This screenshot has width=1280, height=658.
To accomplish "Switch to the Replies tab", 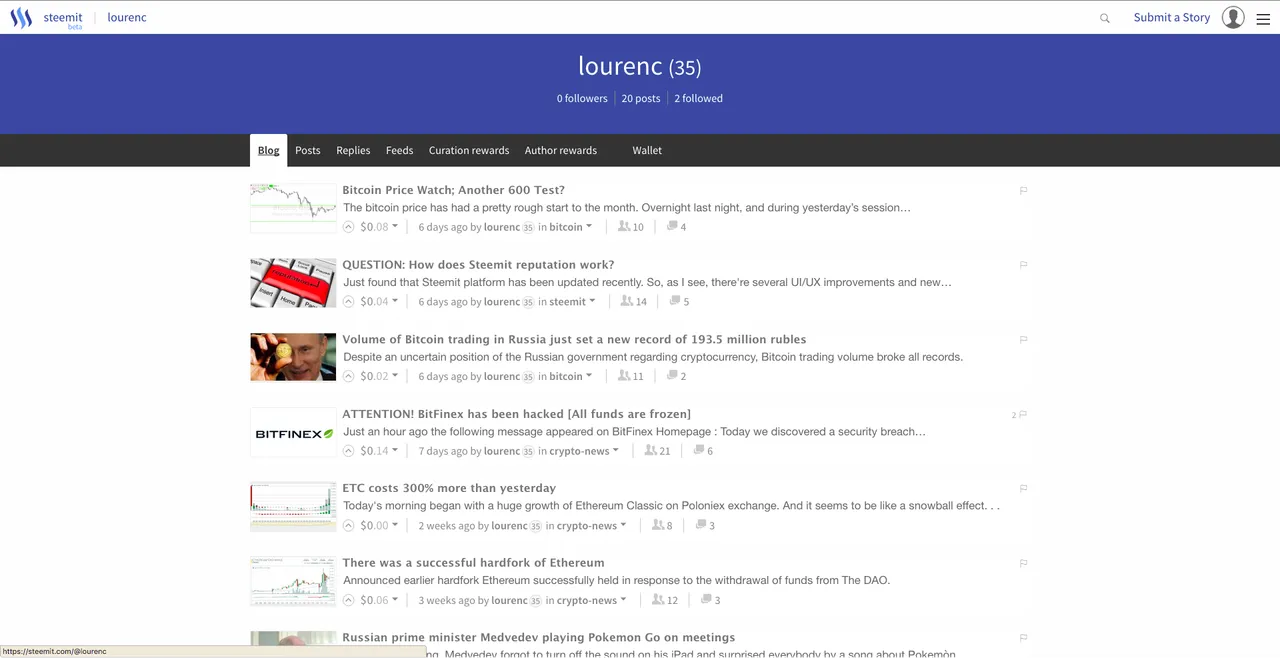I will tap(353, 150).
